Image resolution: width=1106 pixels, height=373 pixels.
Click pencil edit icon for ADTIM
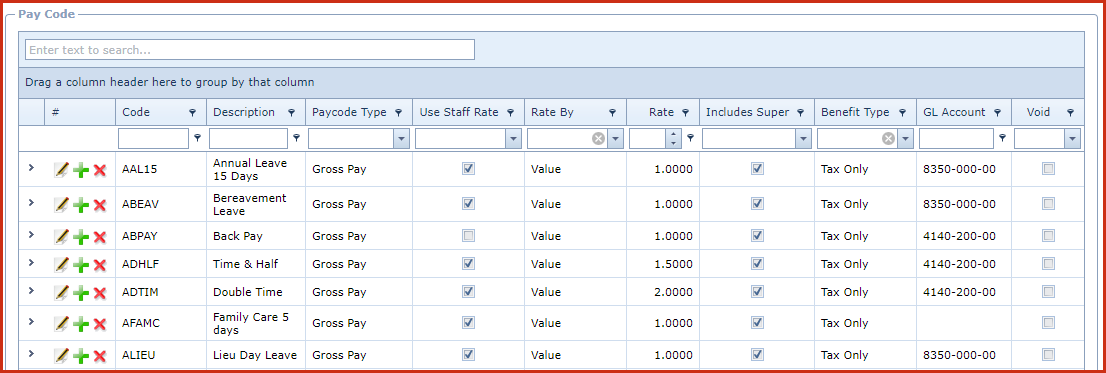coord(62,293)
